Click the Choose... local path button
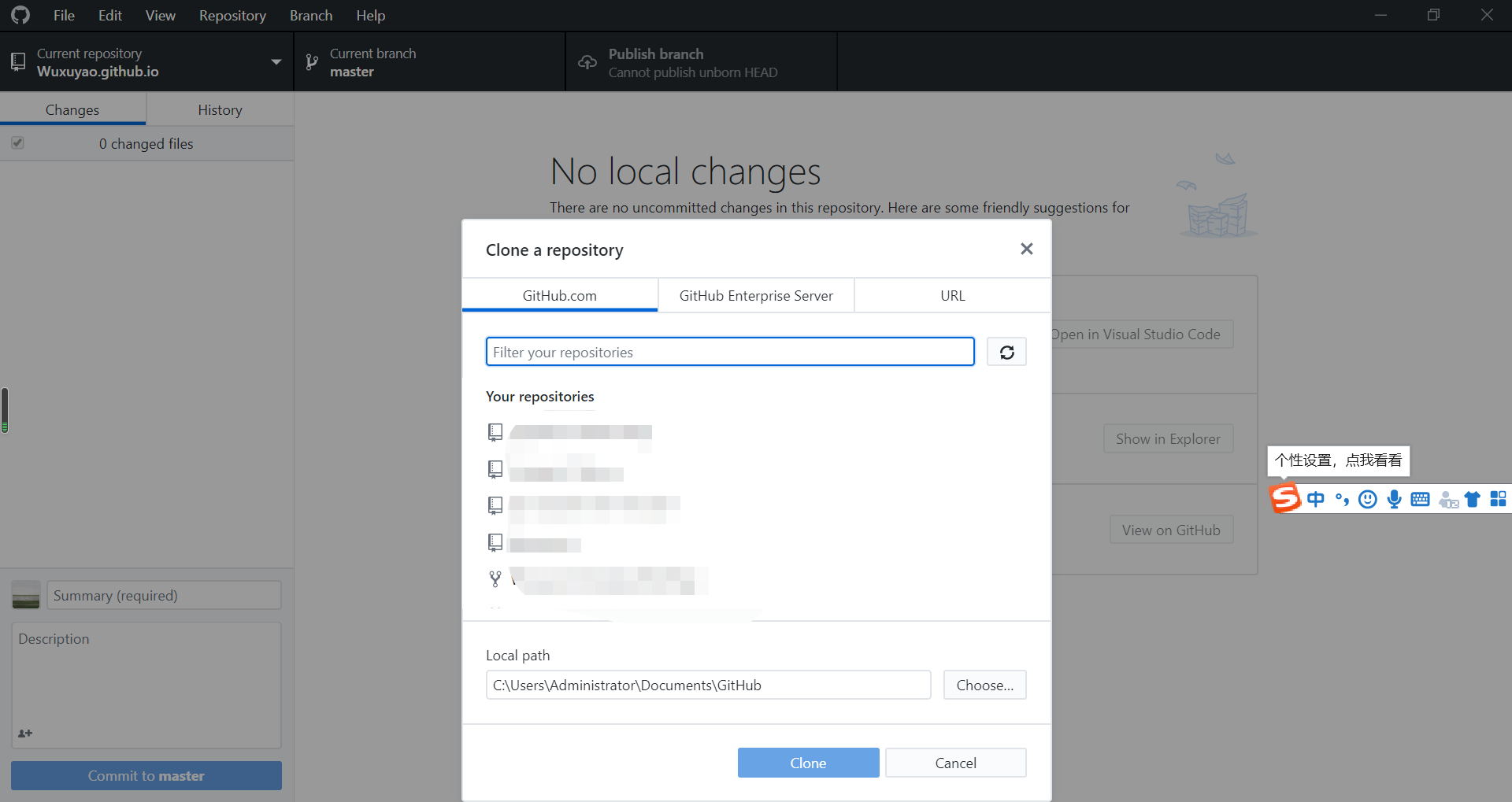This screenshot has height=802, width=1512. click(x=984, y=685)
